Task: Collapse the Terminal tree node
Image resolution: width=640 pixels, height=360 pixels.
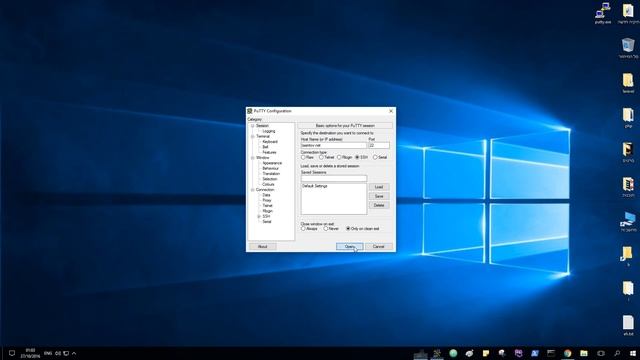Action: (x=253, y=136)
